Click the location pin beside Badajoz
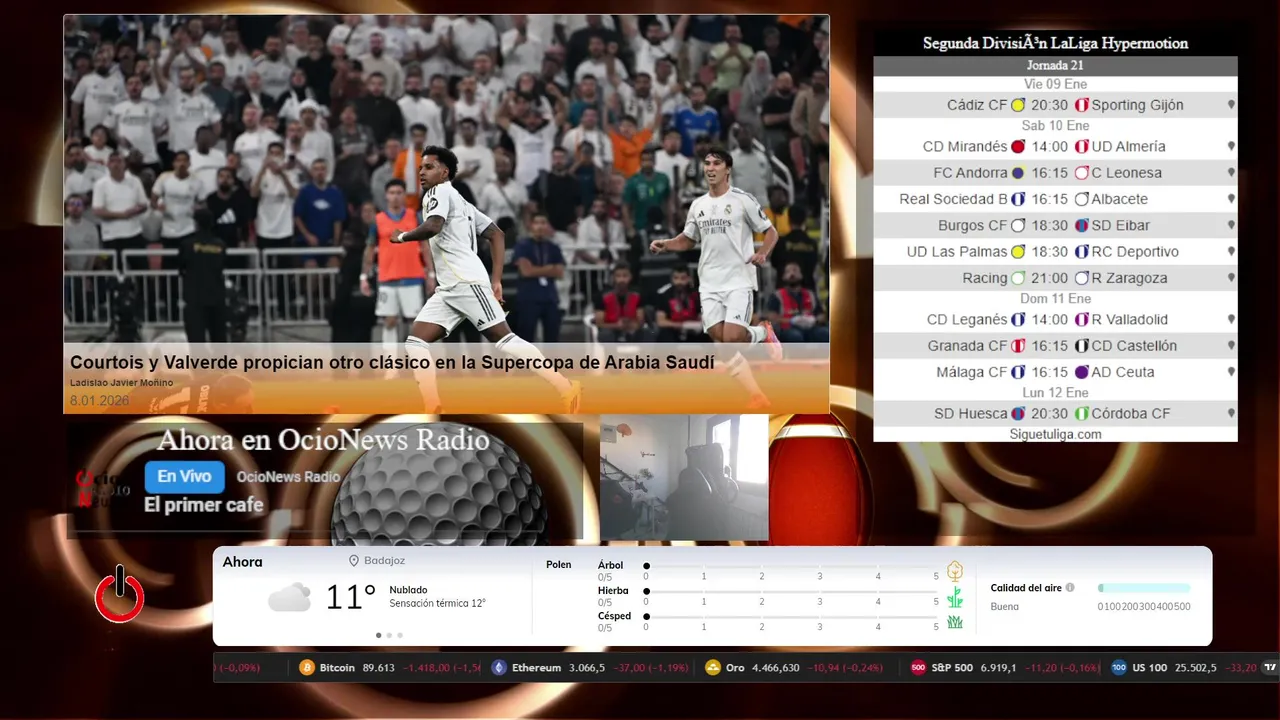The height and width of the screenshot is (720, 1280). click(x=354, y=561)
